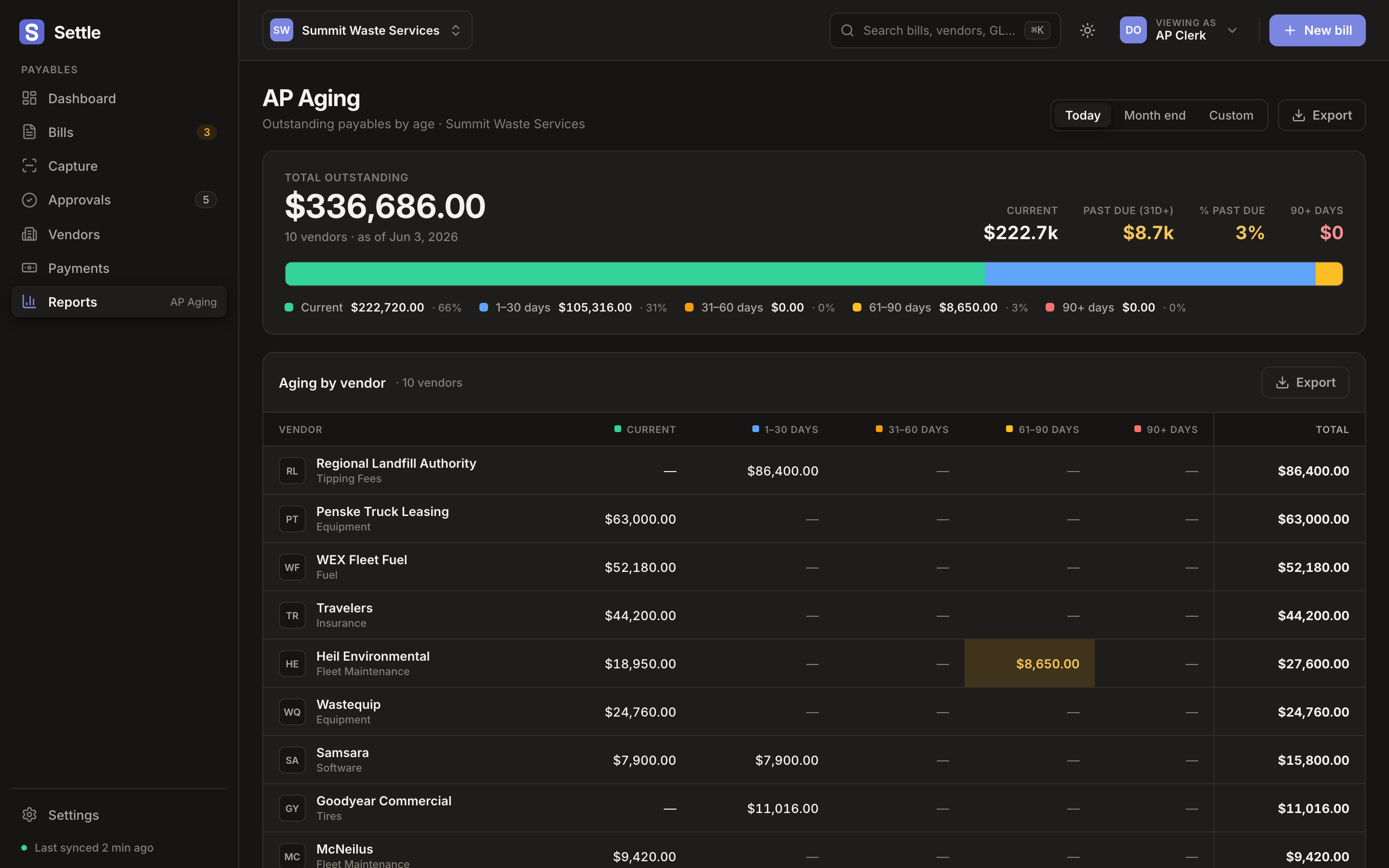Toggle the light/dark theme sun button
This screenshot has height=868, width=1389.
pos(1087,30)
